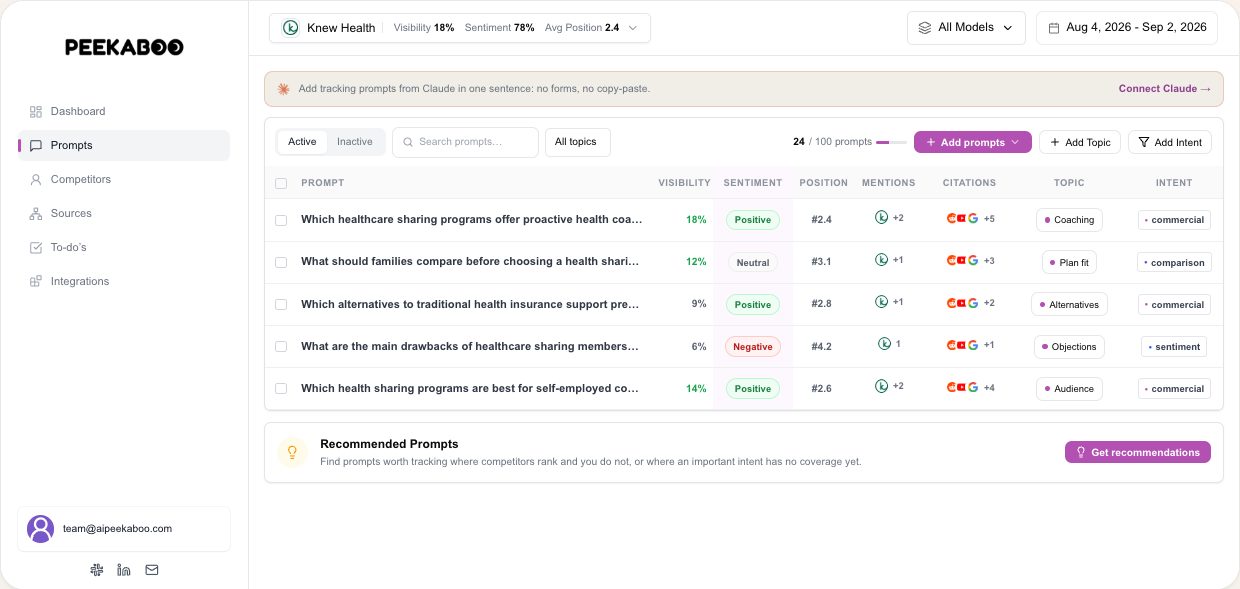
Task: Expand the Add prompts dropdown button
Action: coord(973,142)
